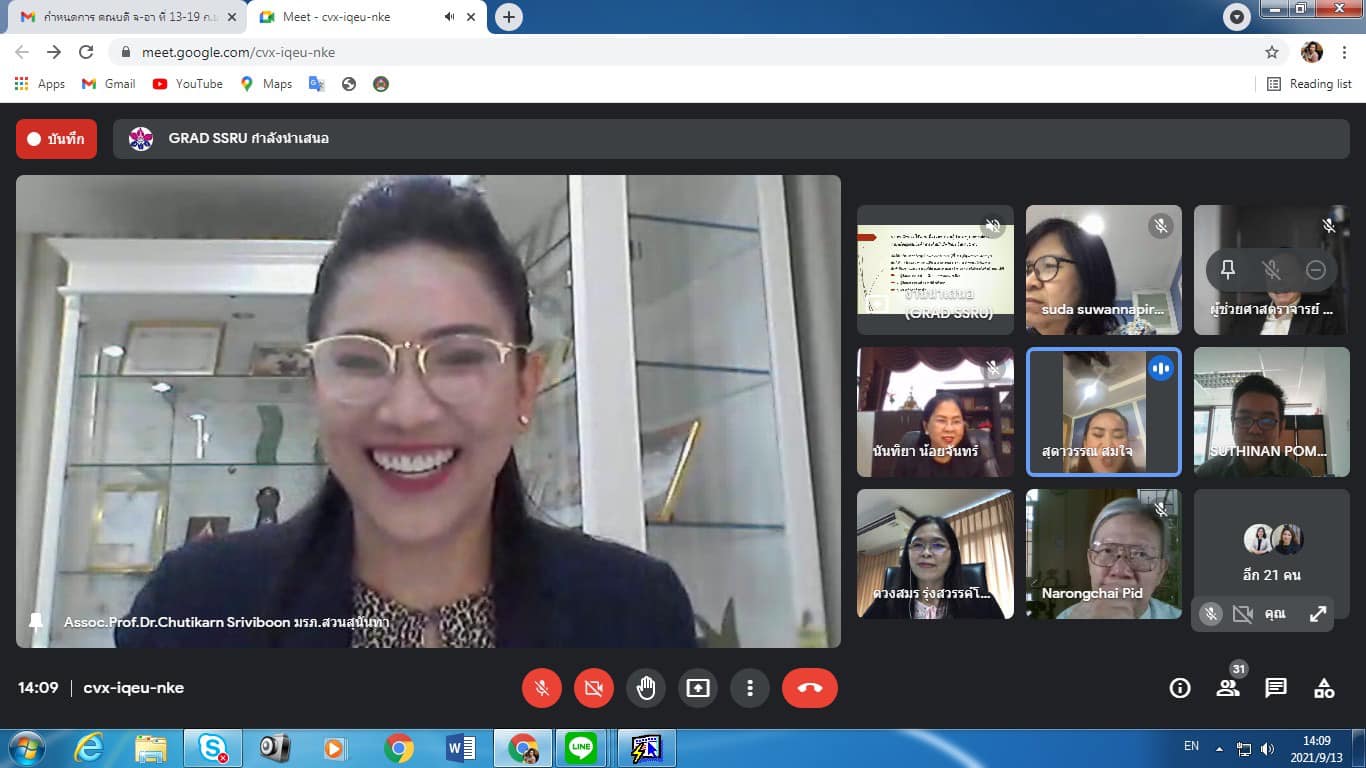Open the chat messages panel
Image resolution: width=1366 pixels, height=768 pixels.
pyautogui.click(x=1276, y=688)
